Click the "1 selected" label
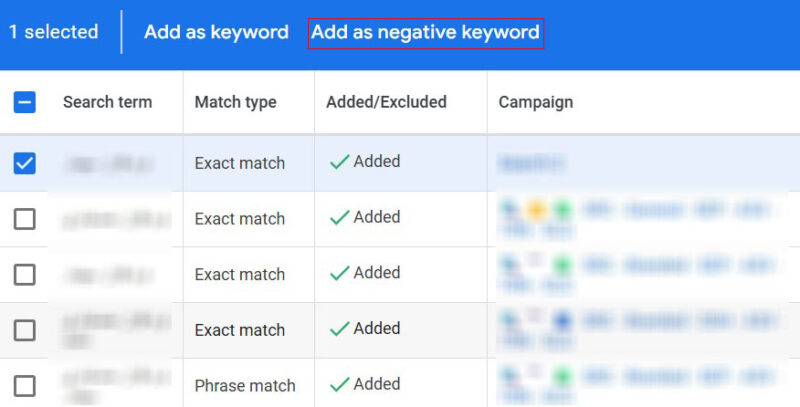Viewport: 800px width, 407px height. (x=54, y=32)
